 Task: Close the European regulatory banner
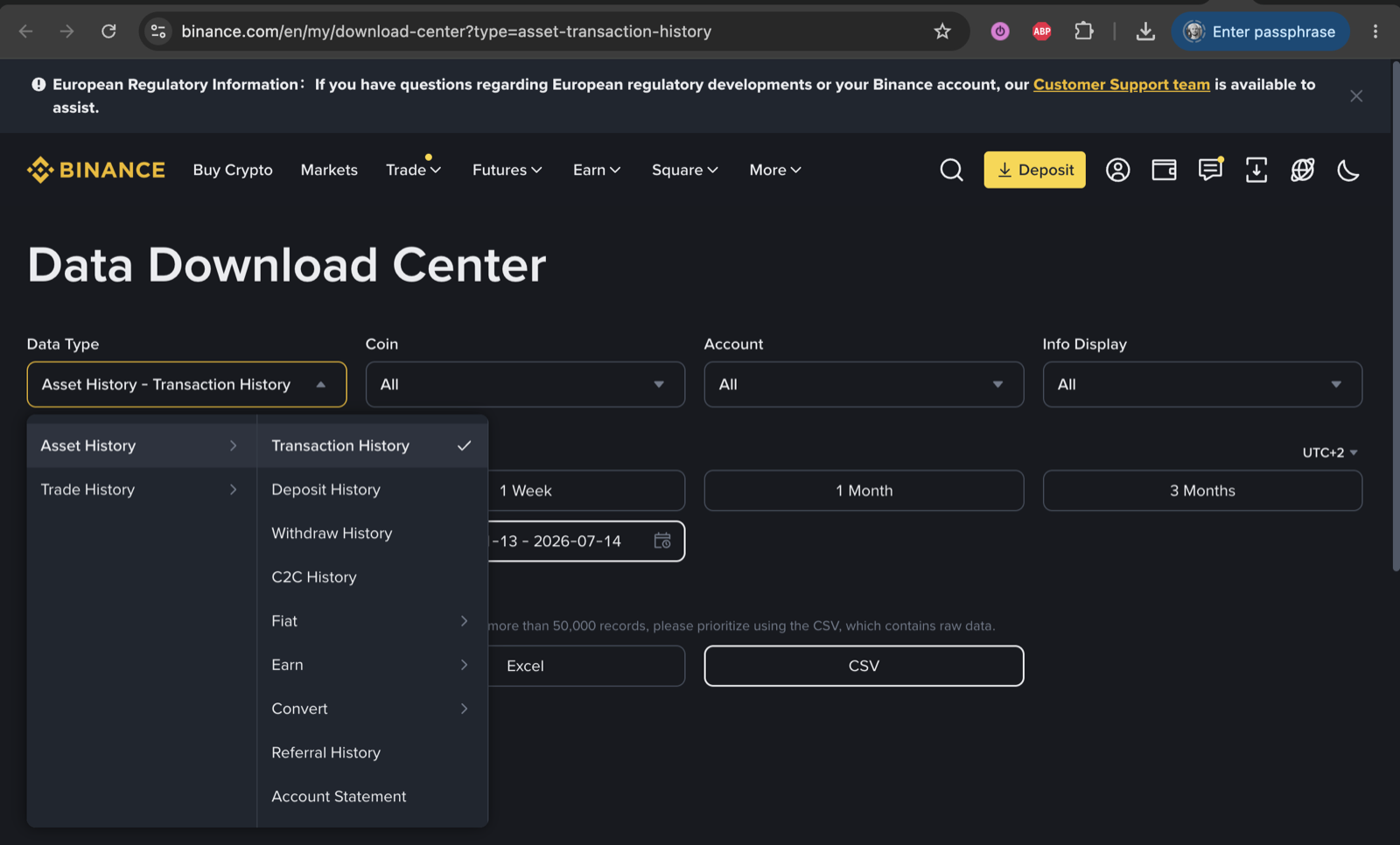tap(1356, 96)
